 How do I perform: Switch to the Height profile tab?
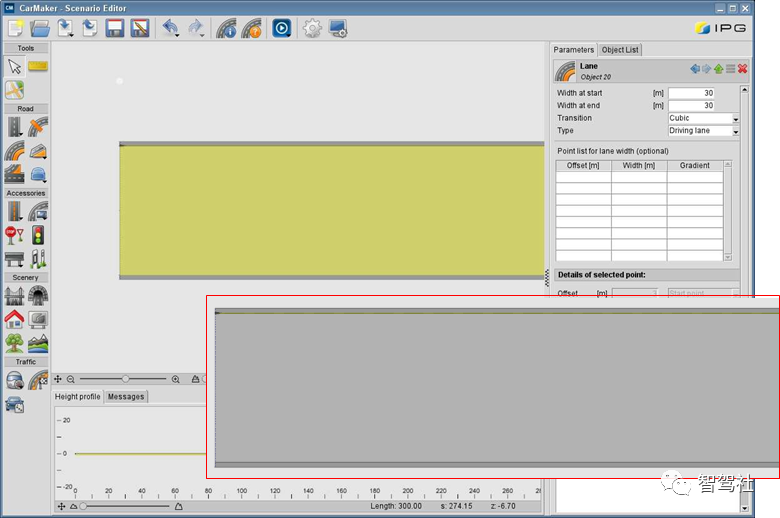[x=77, y=397]
